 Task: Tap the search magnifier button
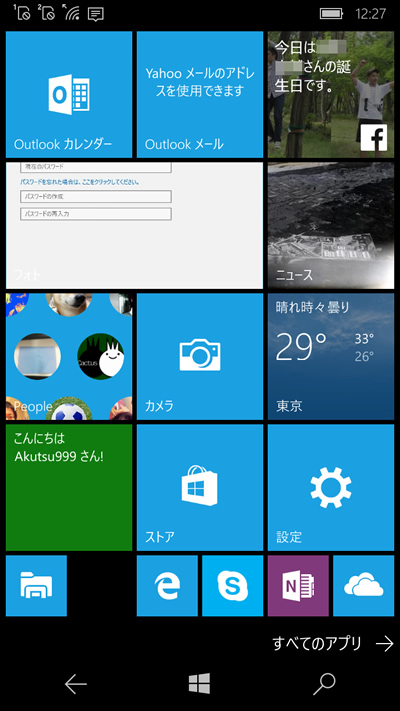[x=324, y=684]
